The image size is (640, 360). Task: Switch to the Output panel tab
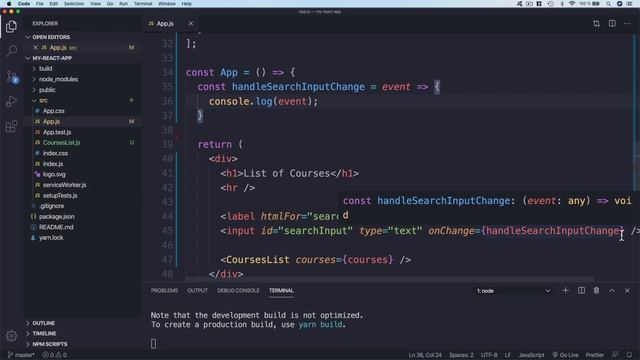198,291
